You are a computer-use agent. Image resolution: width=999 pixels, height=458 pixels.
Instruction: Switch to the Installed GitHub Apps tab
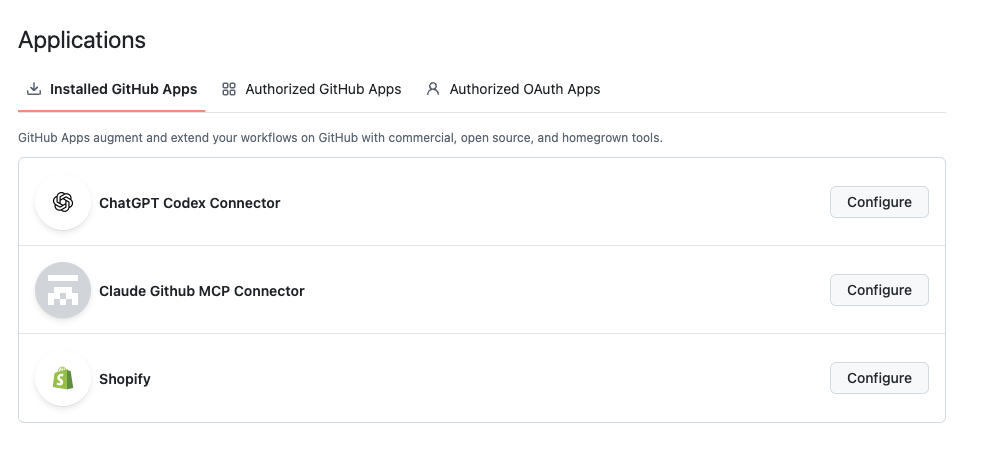[x=111, y=89]
